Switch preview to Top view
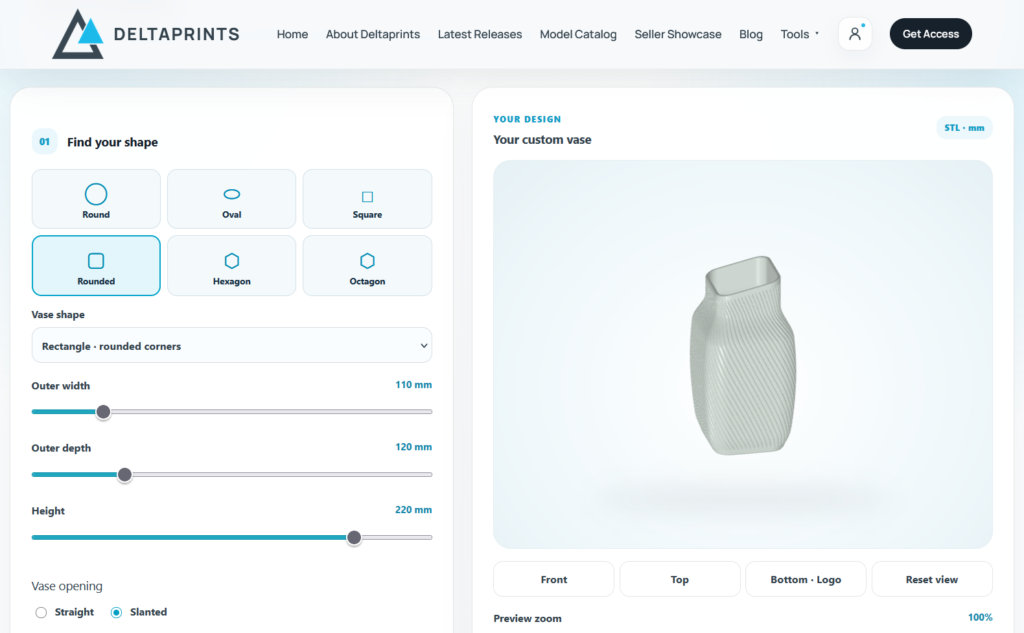This screenshot has width=1024, height=633. tap(680, 579)
